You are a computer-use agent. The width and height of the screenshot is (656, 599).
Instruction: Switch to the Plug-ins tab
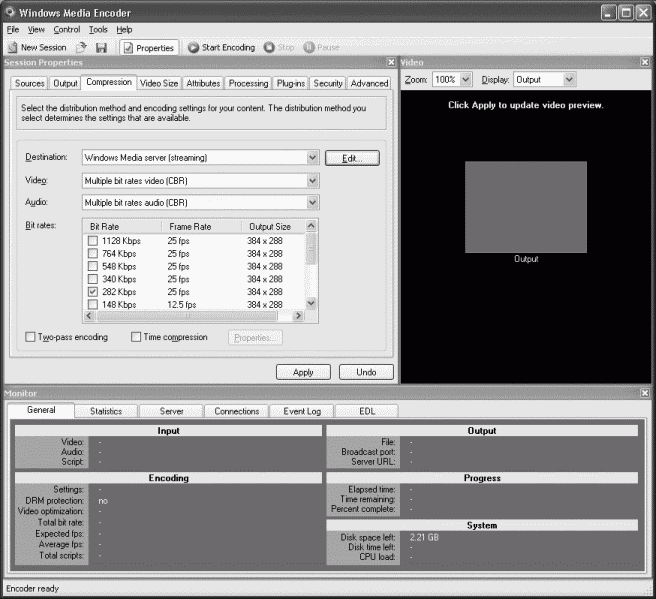click(291, 84)
